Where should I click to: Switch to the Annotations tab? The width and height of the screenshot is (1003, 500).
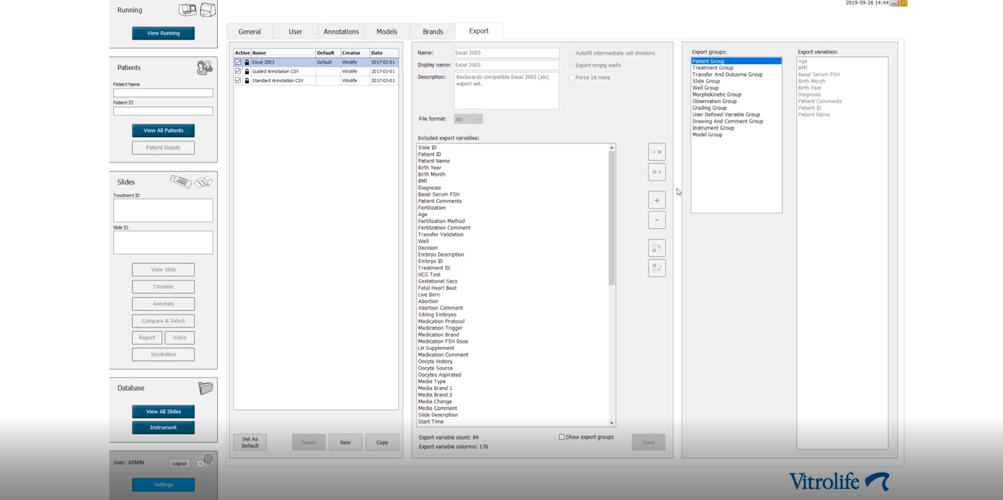pyautogui.click(x=341, y=32)
